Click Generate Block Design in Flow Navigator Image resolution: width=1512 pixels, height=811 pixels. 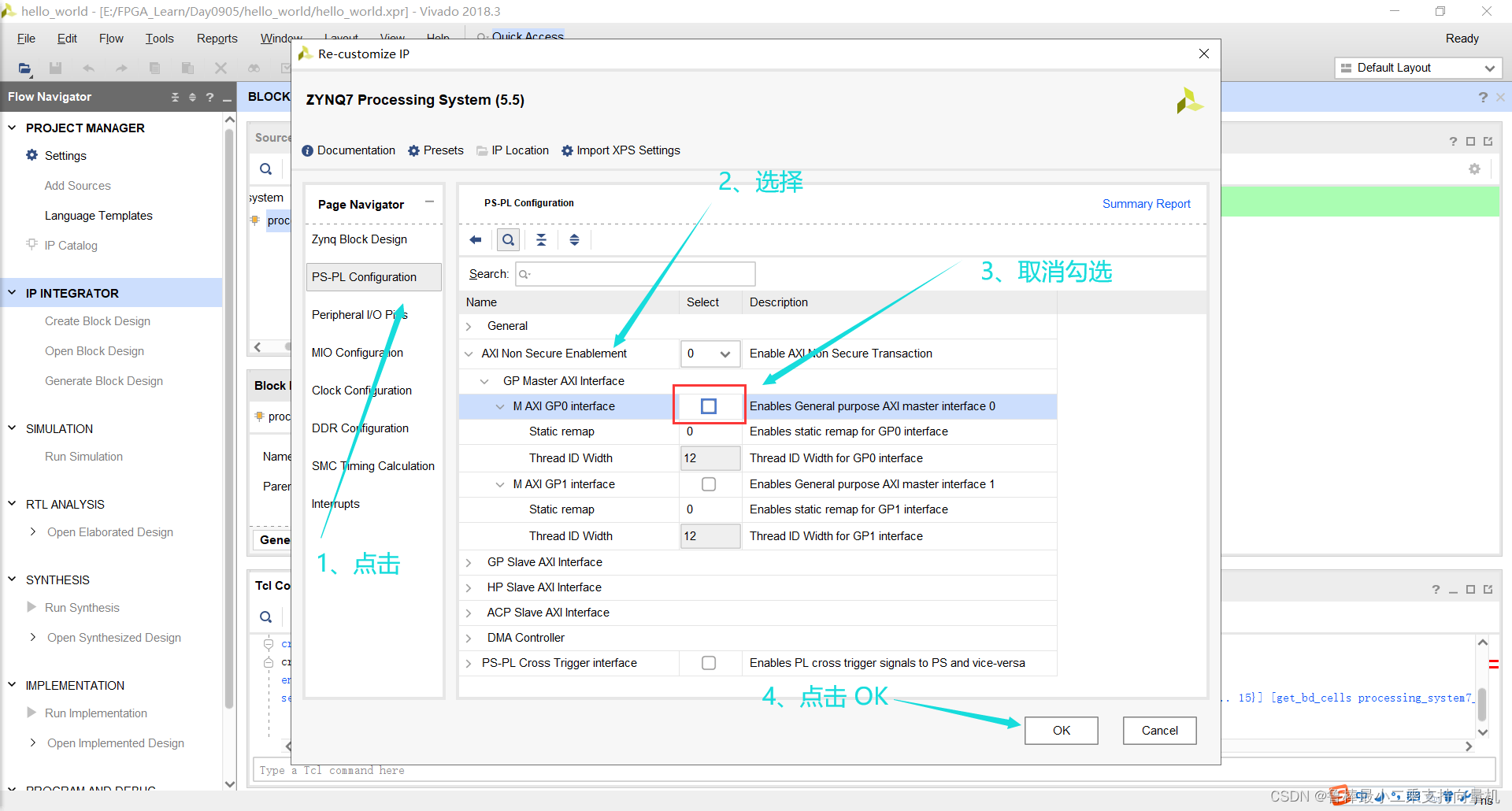point(104,381)
